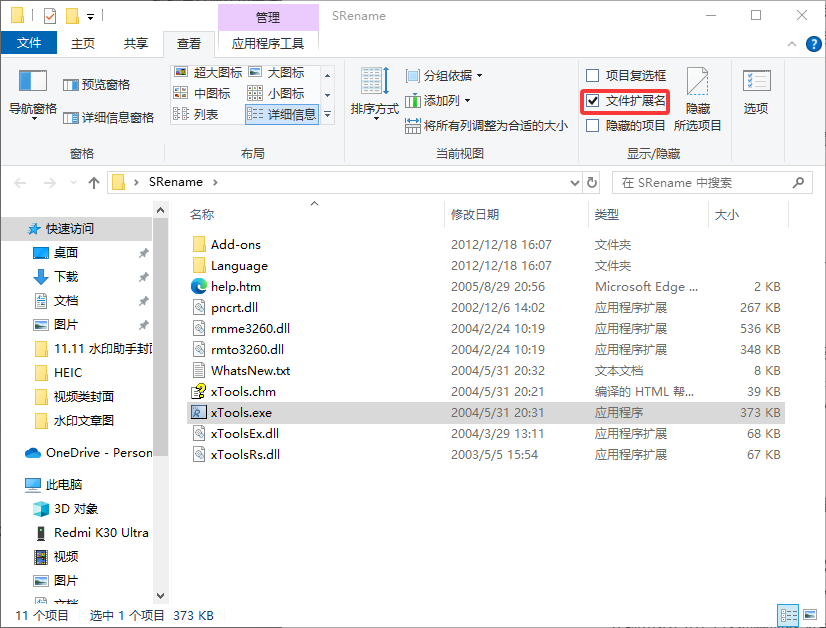The height and width of the screenshot is (628, 826).
Task: Toggle the Details pane
Action: [109, 117]
